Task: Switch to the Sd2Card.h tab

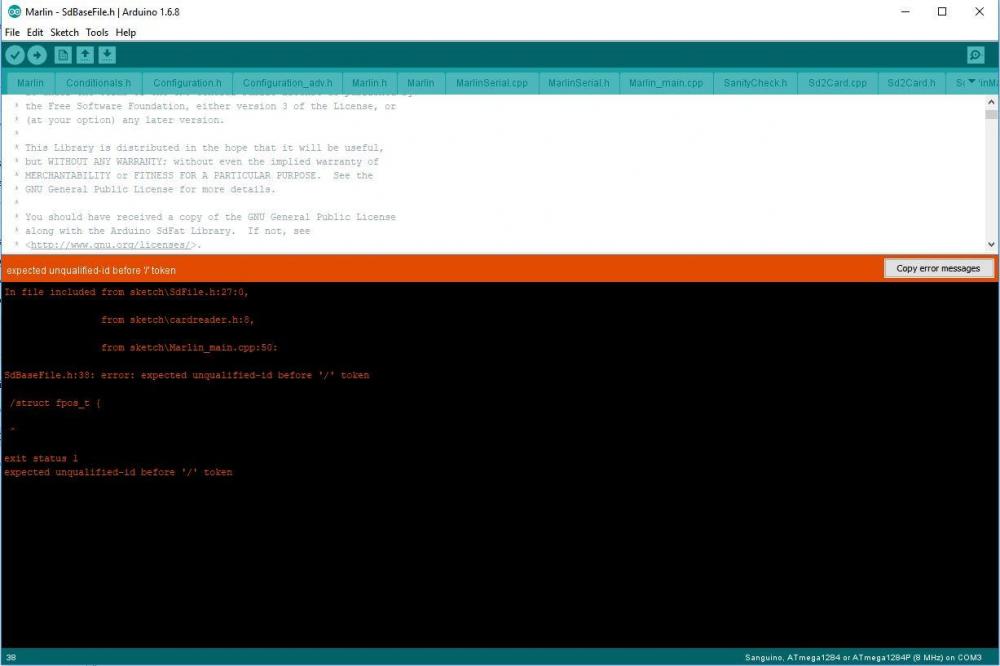Action: pyautogui.click(x=911, y=83)
